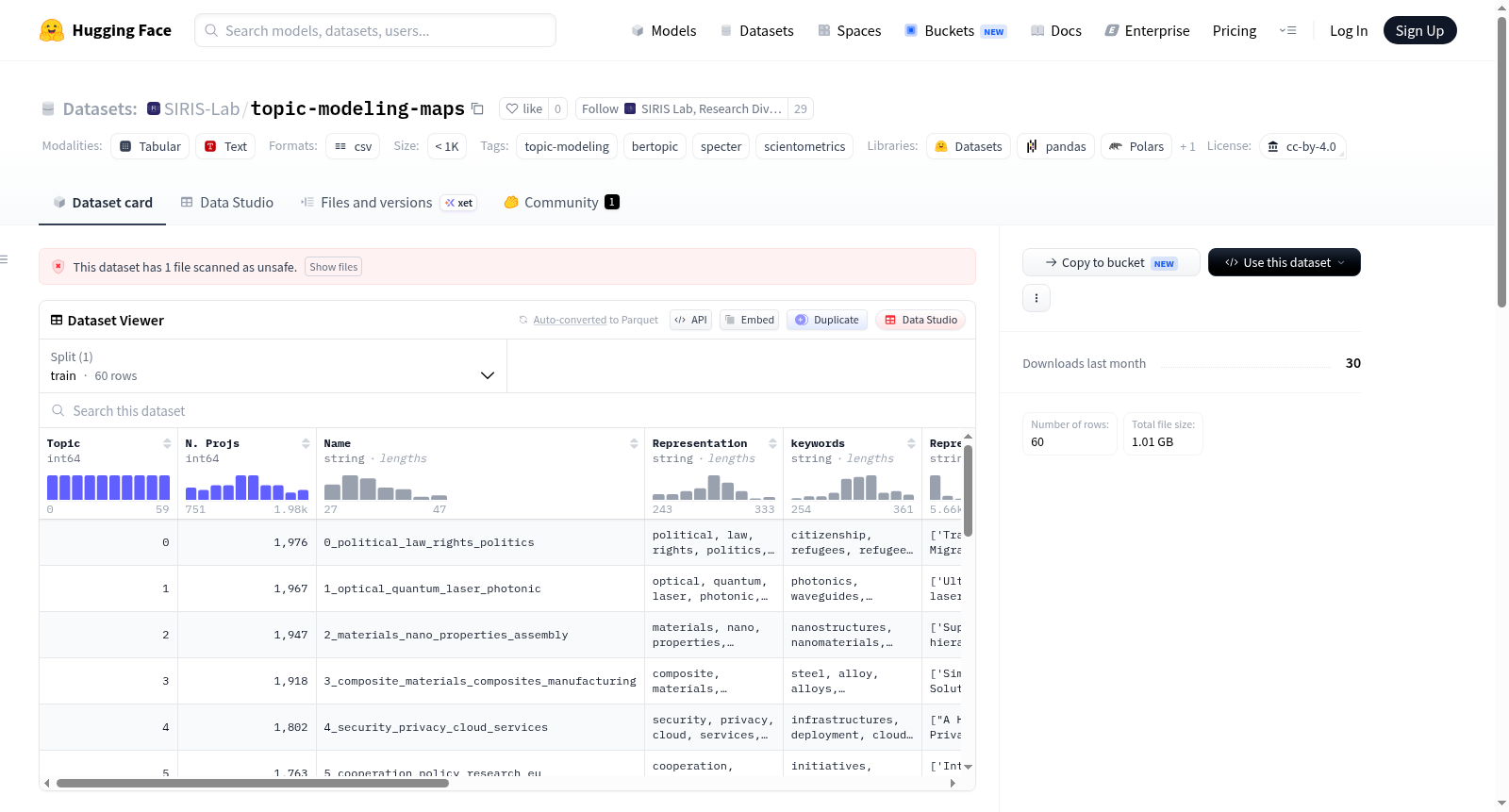This screenshot has width=1509, height=812.
Task: Click the 1_optical_quantum_laser_photonic cell
Action: [x=480, y=588]
